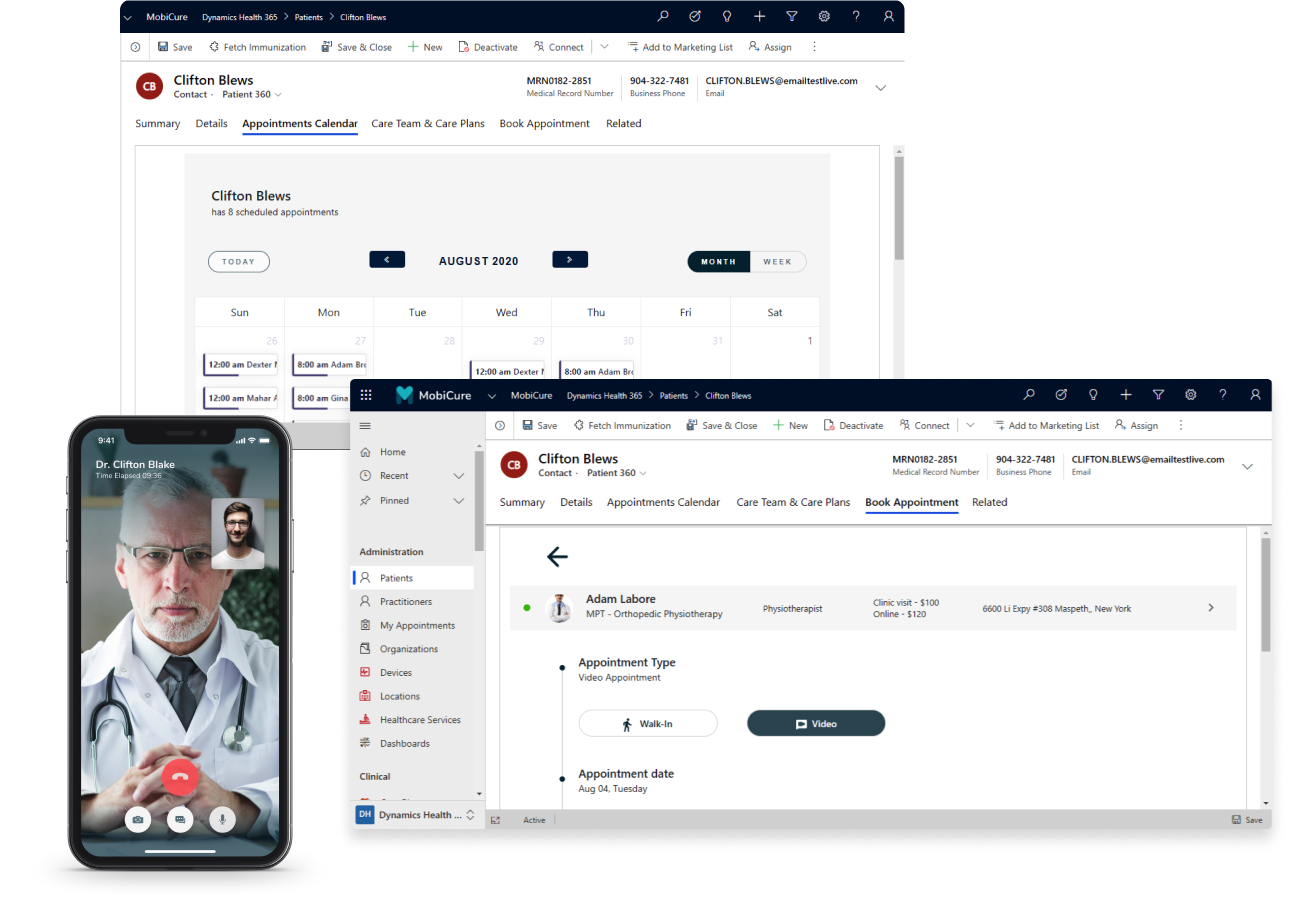Switch the calendar to MONTH view

718,262
